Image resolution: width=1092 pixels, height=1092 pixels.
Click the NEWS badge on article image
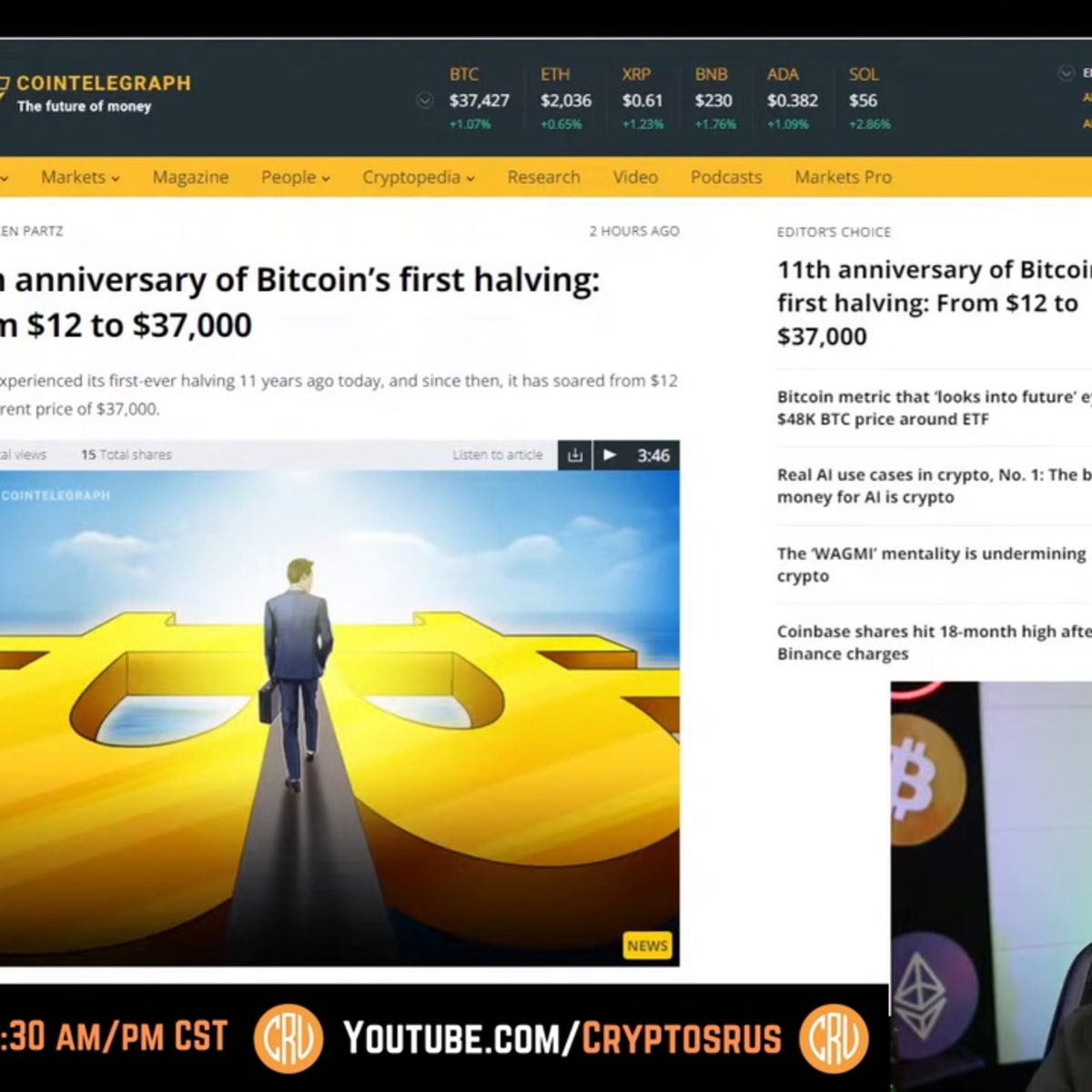click(647, 945)
